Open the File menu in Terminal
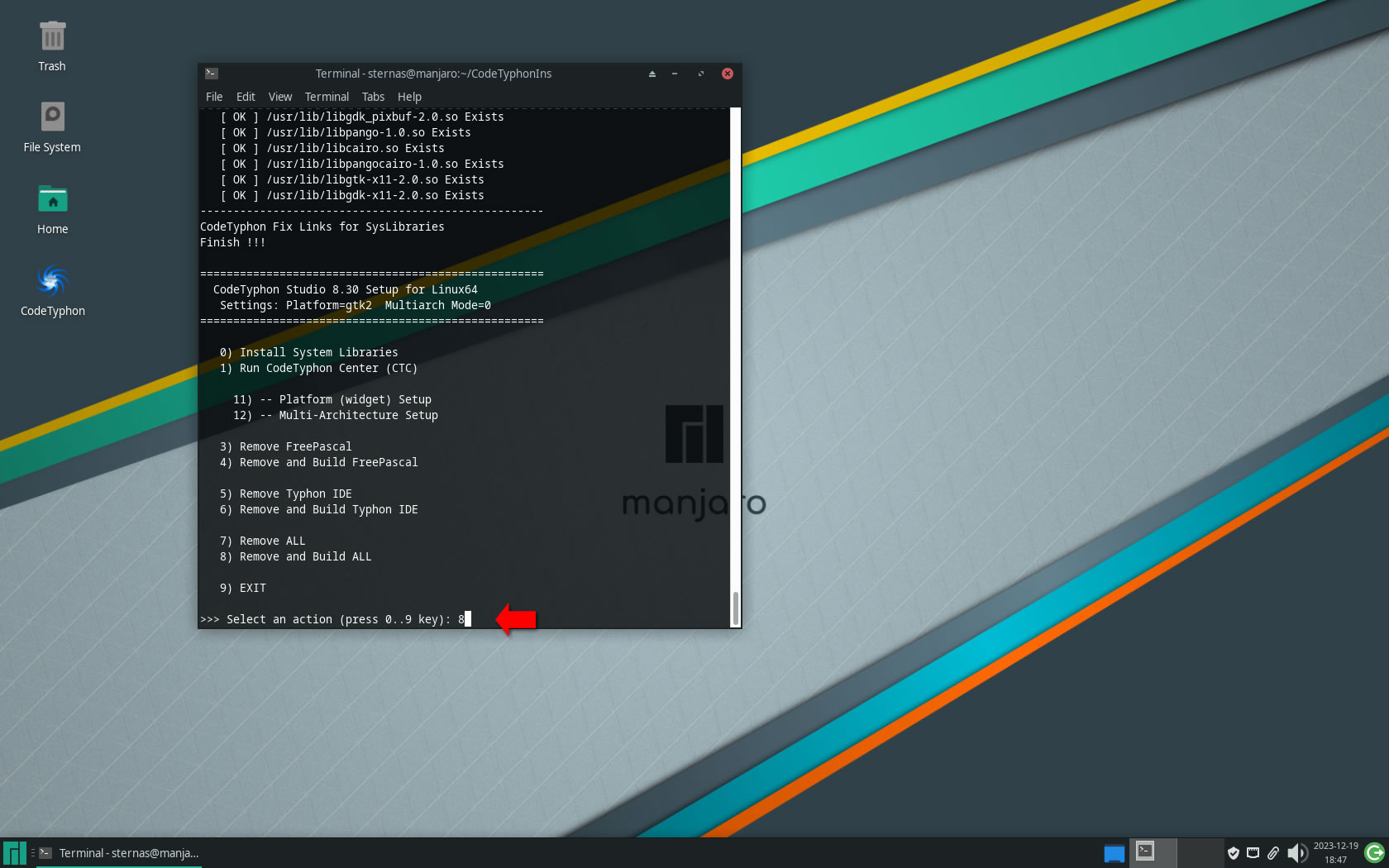Screen dimensions: 1389x868 pyautogui.click(x=214, y=97)
